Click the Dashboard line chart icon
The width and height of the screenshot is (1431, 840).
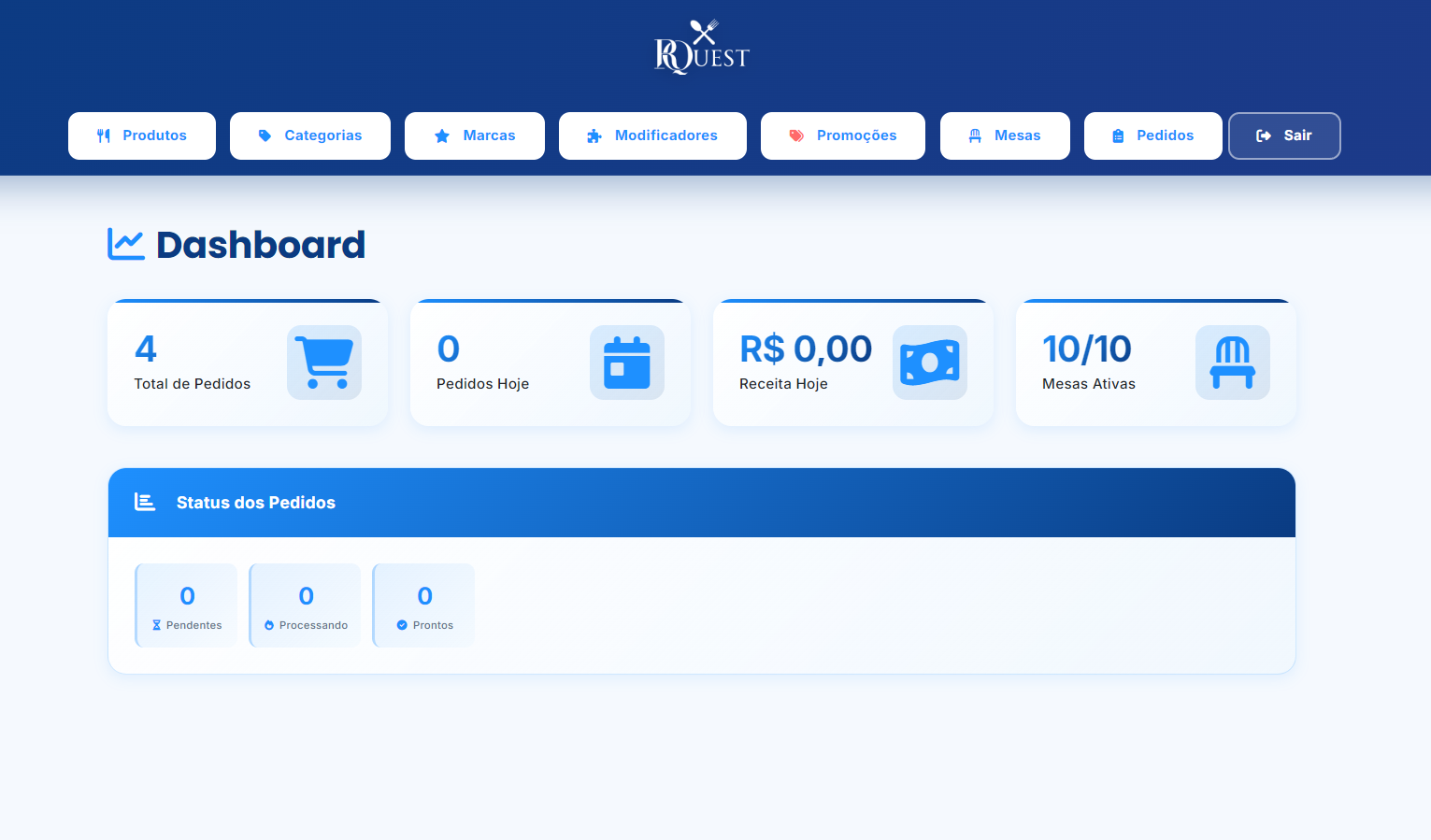click(x=126, y=245)
